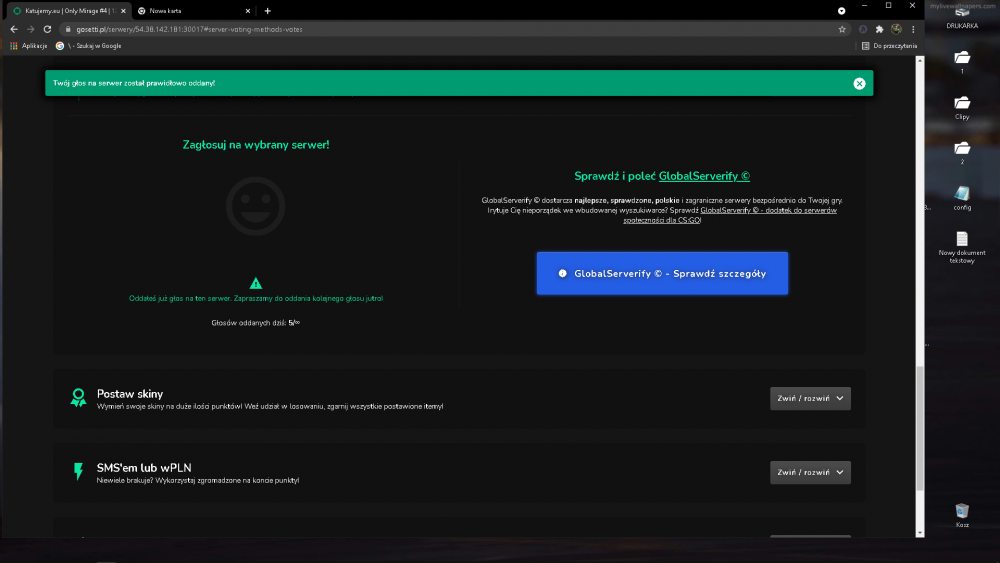The image size is (1000, 563).
Task: Go back using browser back arrow
Action: pos(14,29)
